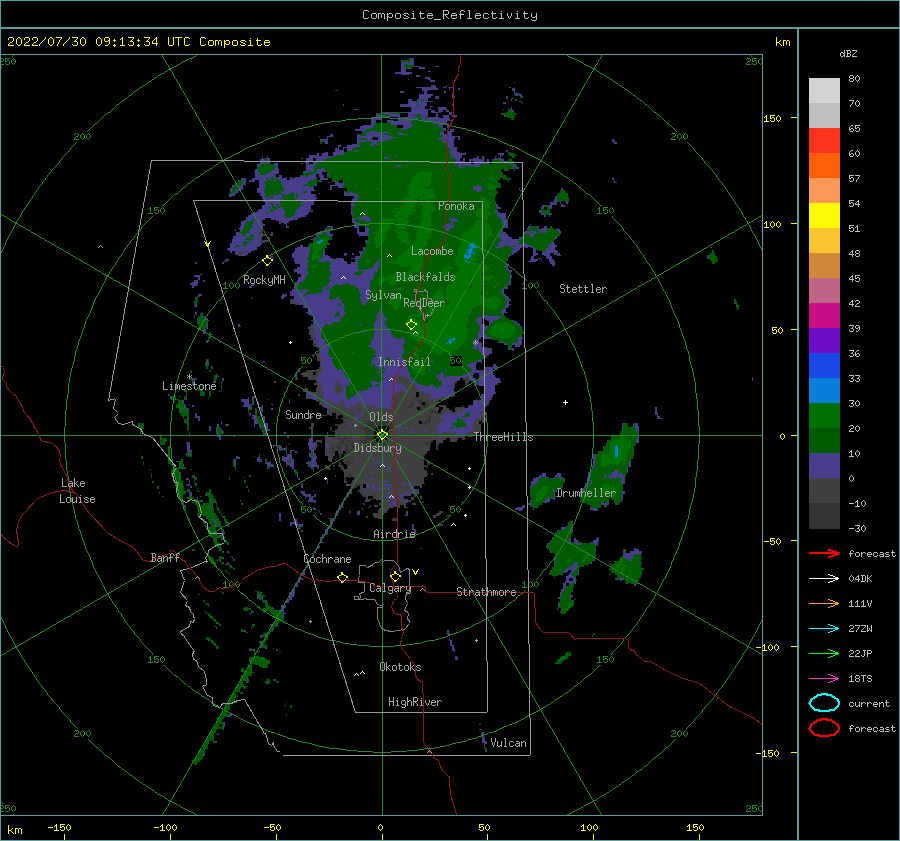900x841 pixels.
Task: Select the dark orange 60-57 dBZ band
Action: [x=824, y=165]
